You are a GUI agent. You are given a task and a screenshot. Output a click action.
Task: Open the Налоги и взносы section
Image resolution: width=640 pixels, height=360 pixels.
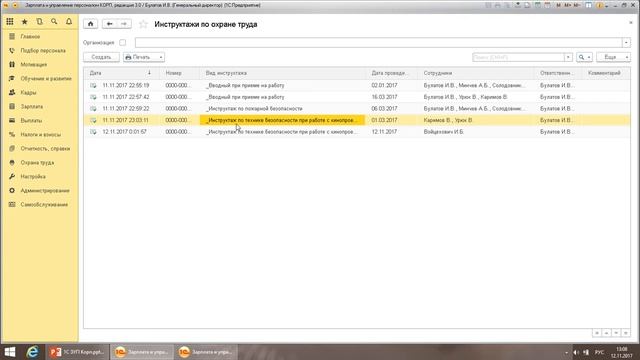pyautogui.click(x=40, y=134)
